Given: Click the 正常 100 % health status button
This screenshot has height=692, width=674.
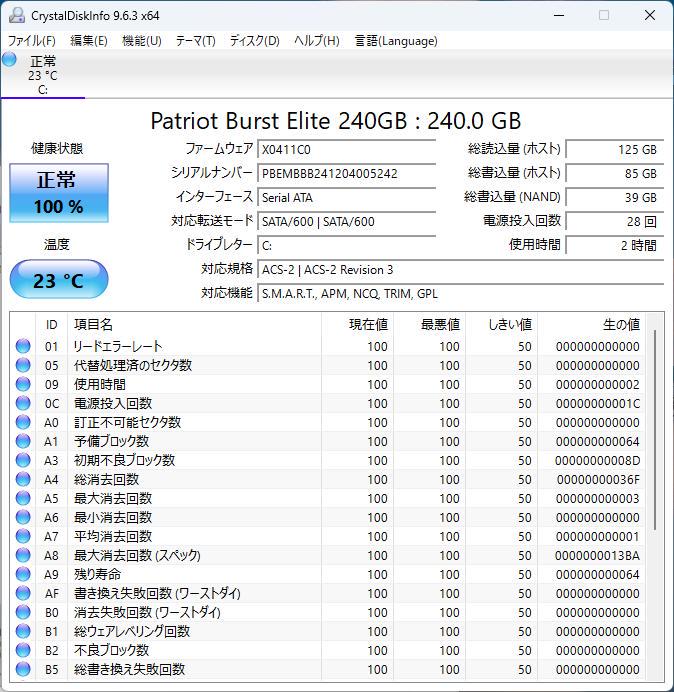Looking at the screenshot, I should point(59,193).
